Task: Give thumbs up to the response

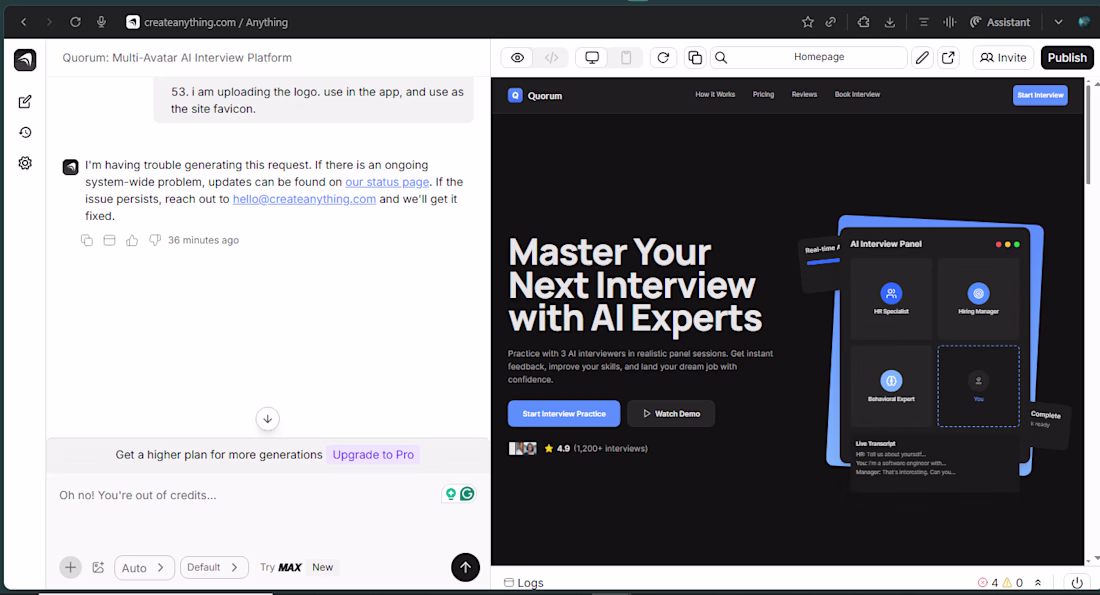Action: [x=132, y=240]
